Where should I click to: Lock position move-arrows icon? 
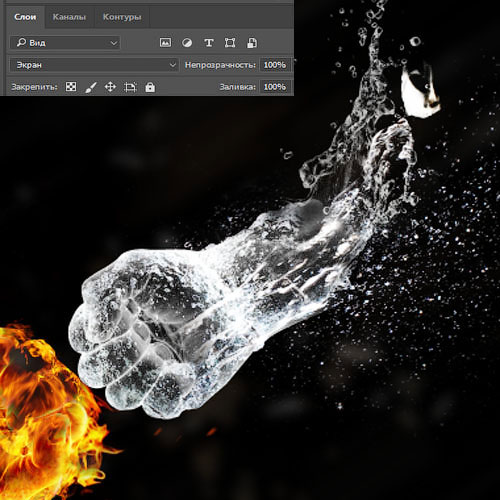coord(110,87)
